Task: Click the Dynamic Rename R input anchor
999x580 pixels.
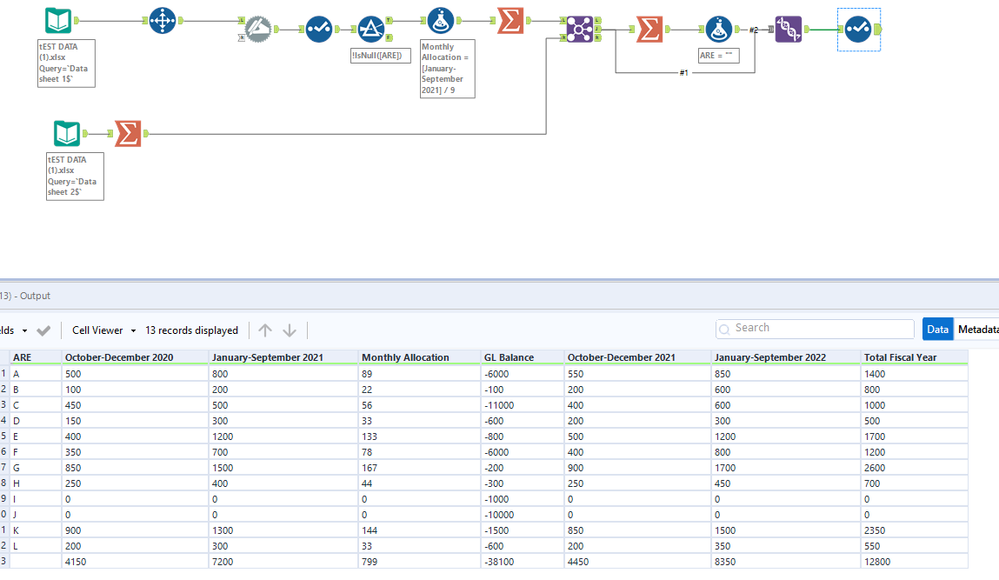Action: tap(241, 38)
